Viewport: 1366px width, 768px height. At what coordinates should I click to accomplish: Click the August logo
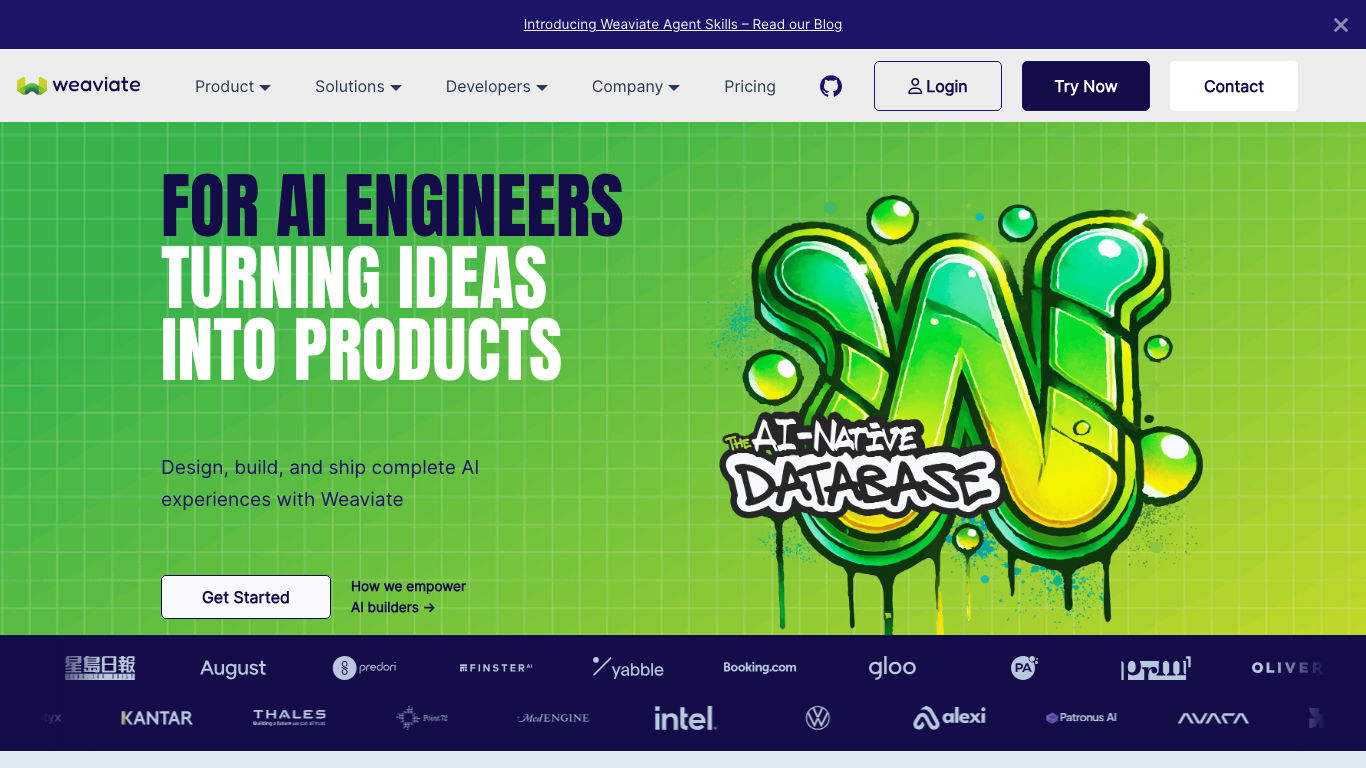tap(233, 668)
